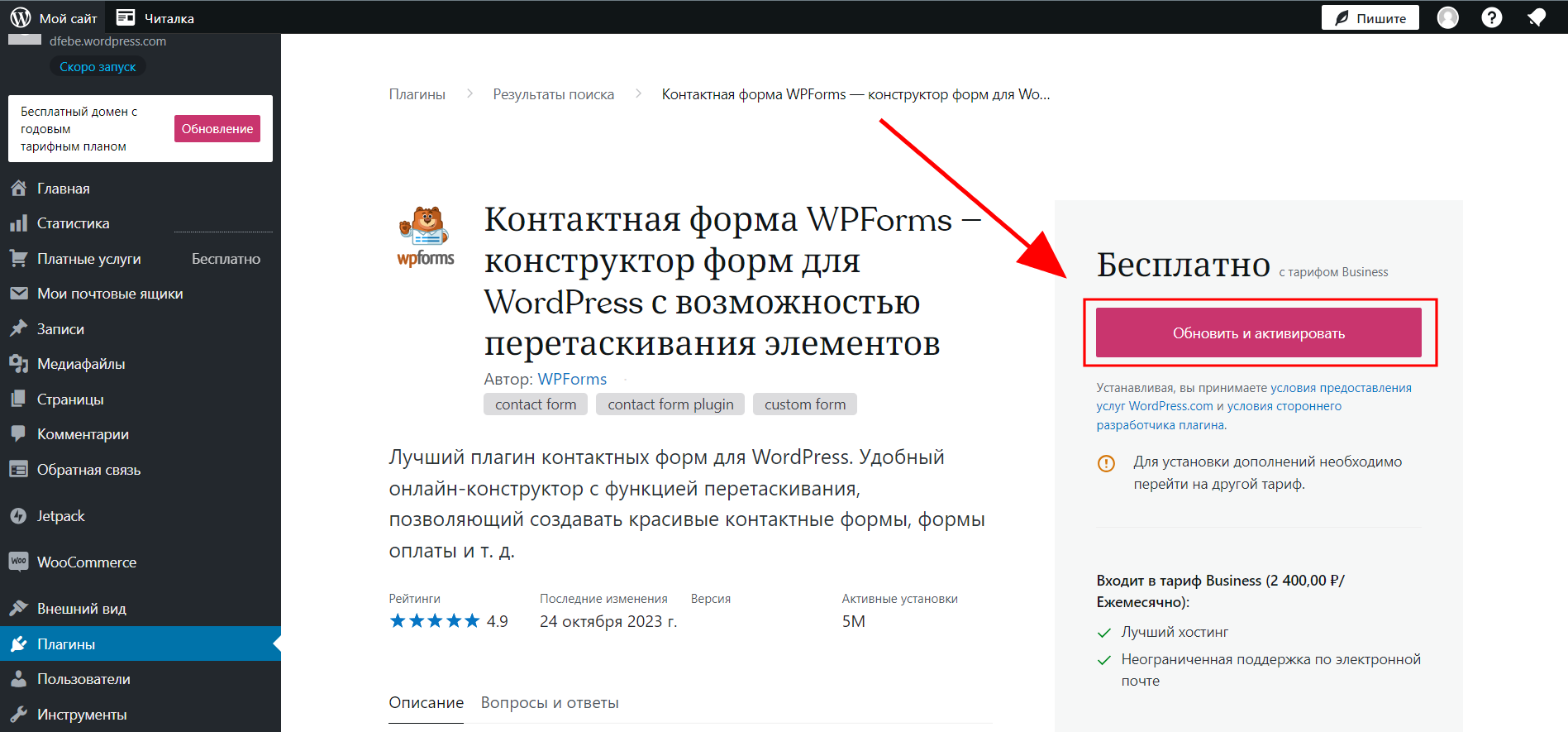Click the 5M active installs value

854,621
